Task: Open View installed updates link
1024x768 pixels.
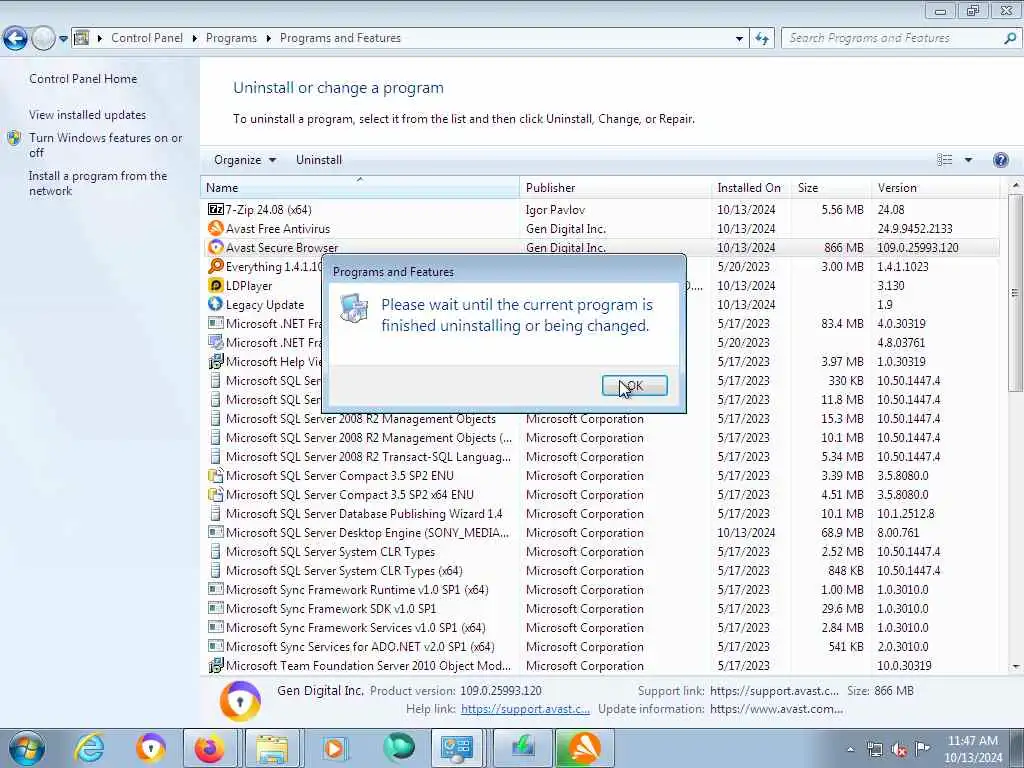Action: (x=88, y=115)
